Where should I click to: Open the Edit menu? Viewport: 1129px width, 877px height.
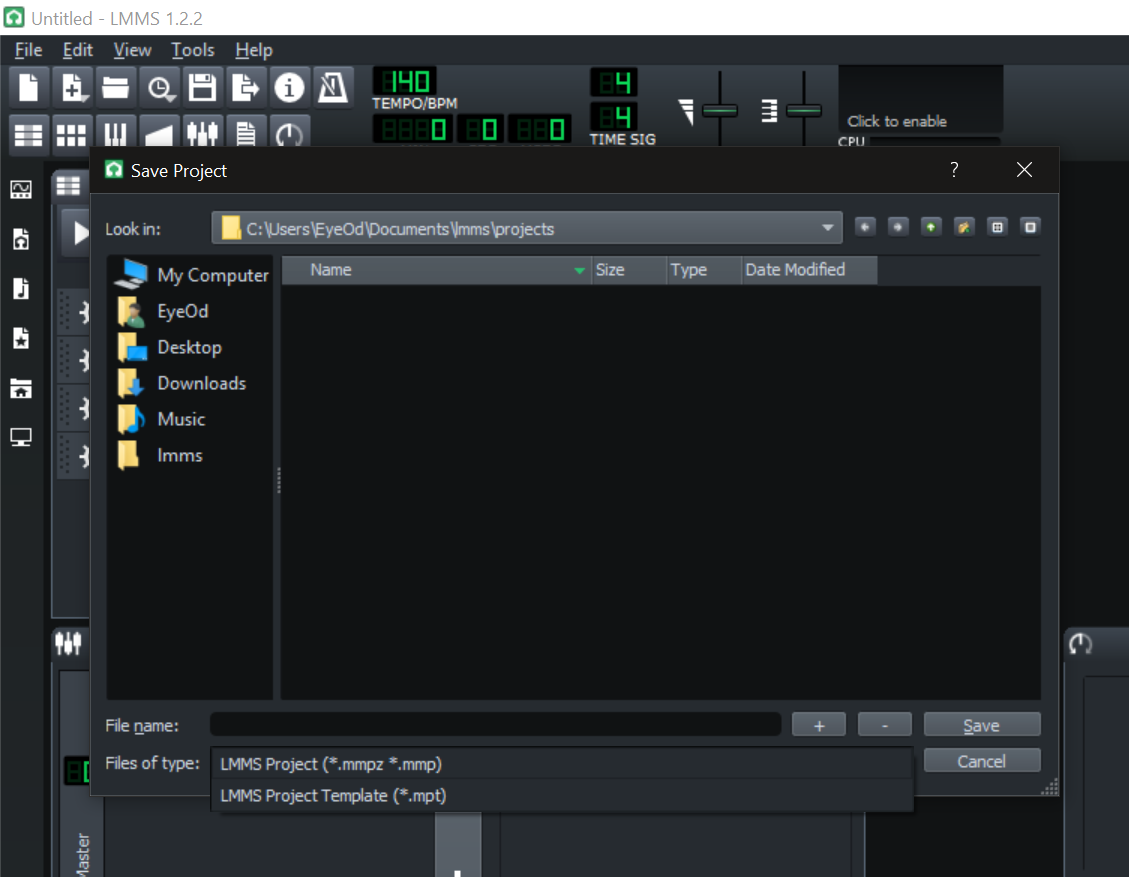click(x=78, y=50)
